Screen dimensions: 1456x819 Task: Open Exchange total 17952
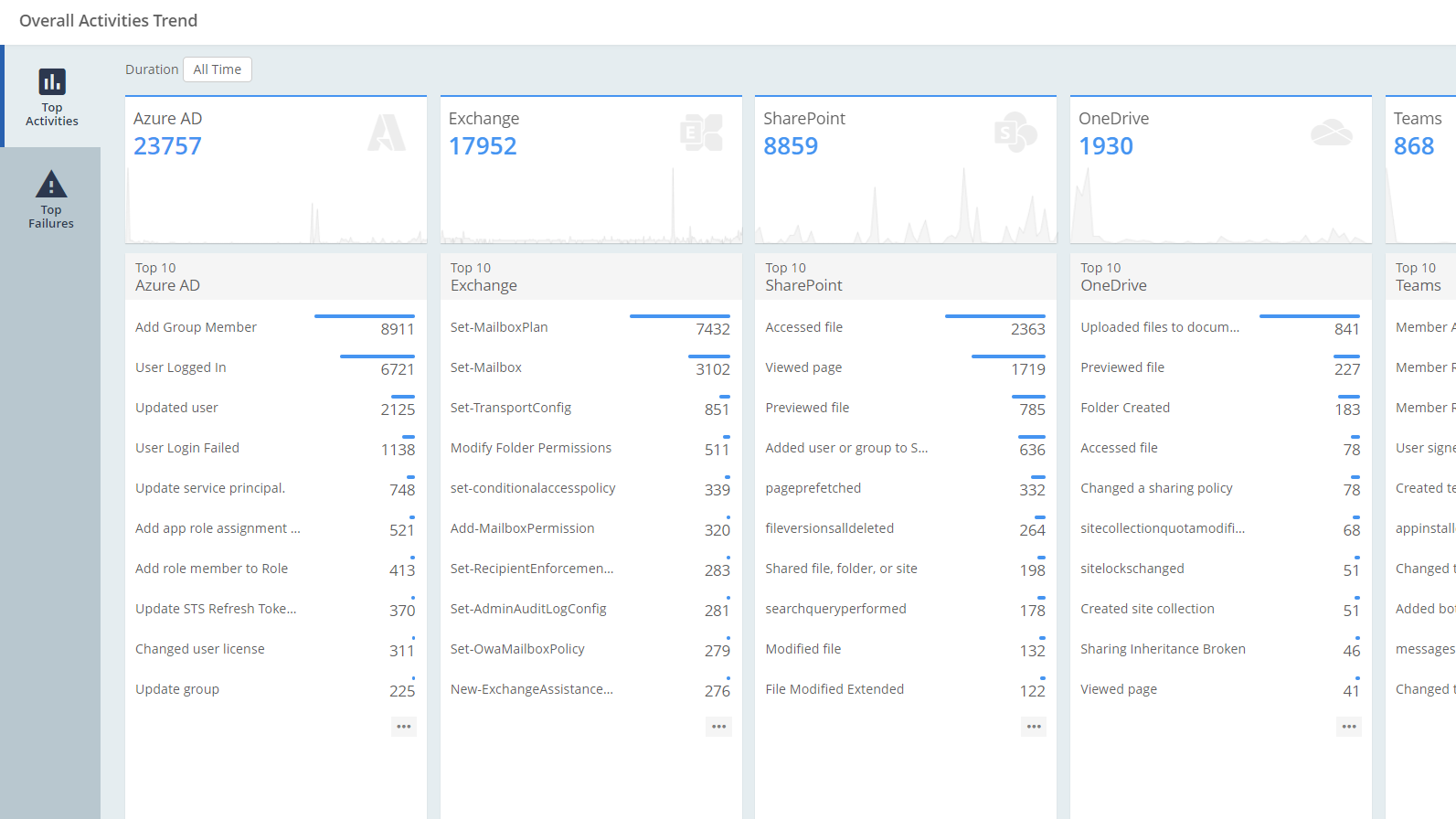[483, 146]
